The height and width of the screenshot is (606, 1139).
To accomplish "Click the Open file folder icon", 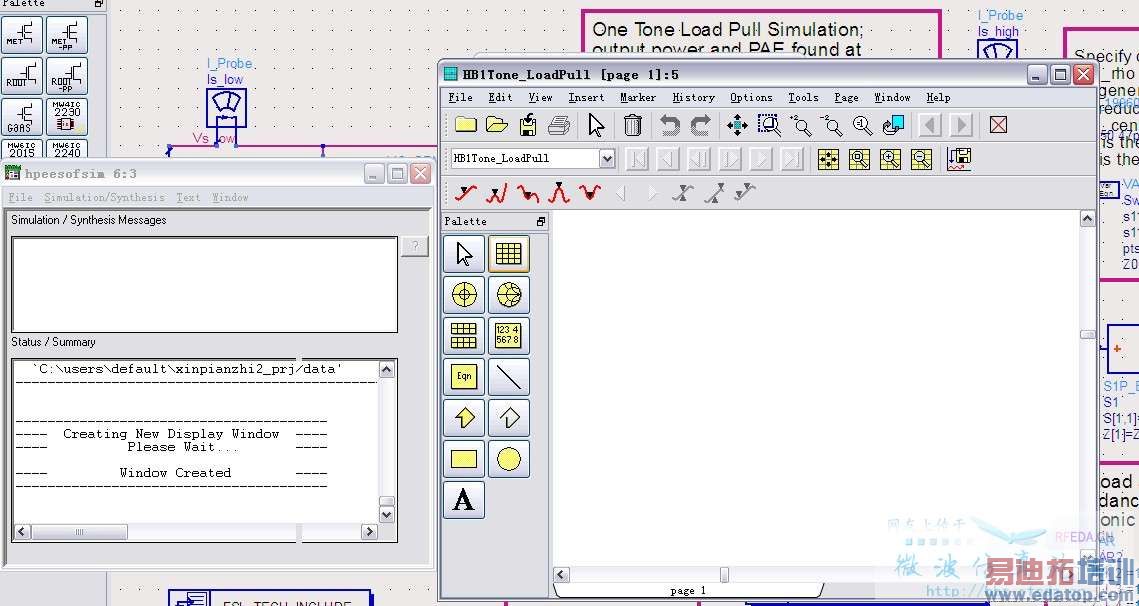I will tap(497, 125).
